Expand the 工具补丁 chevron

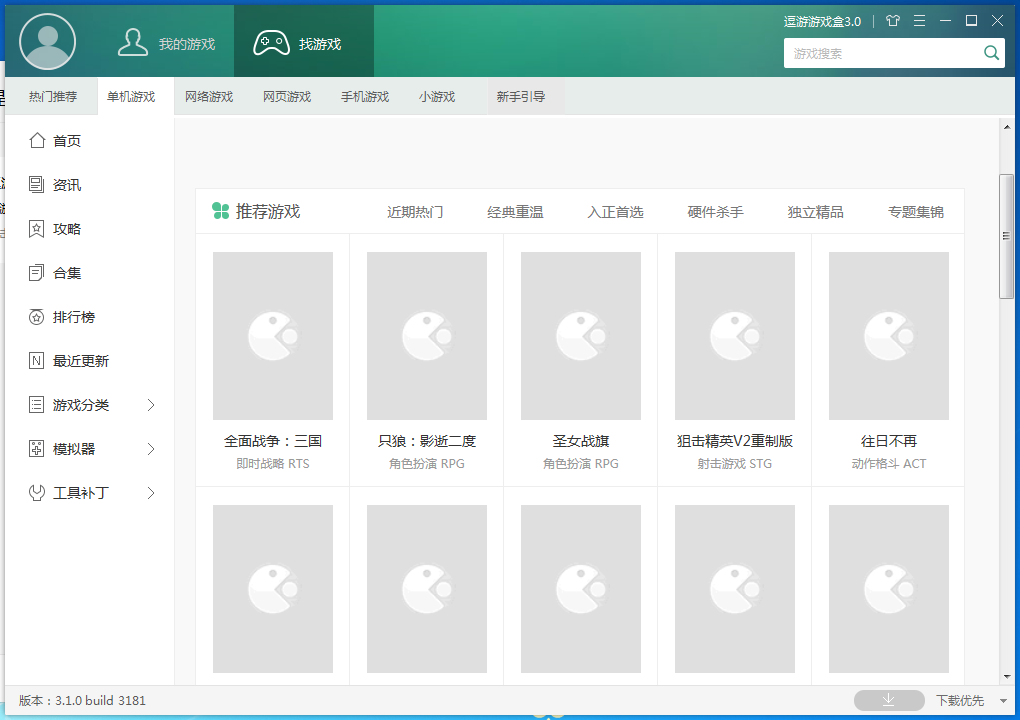pos(151,493)
